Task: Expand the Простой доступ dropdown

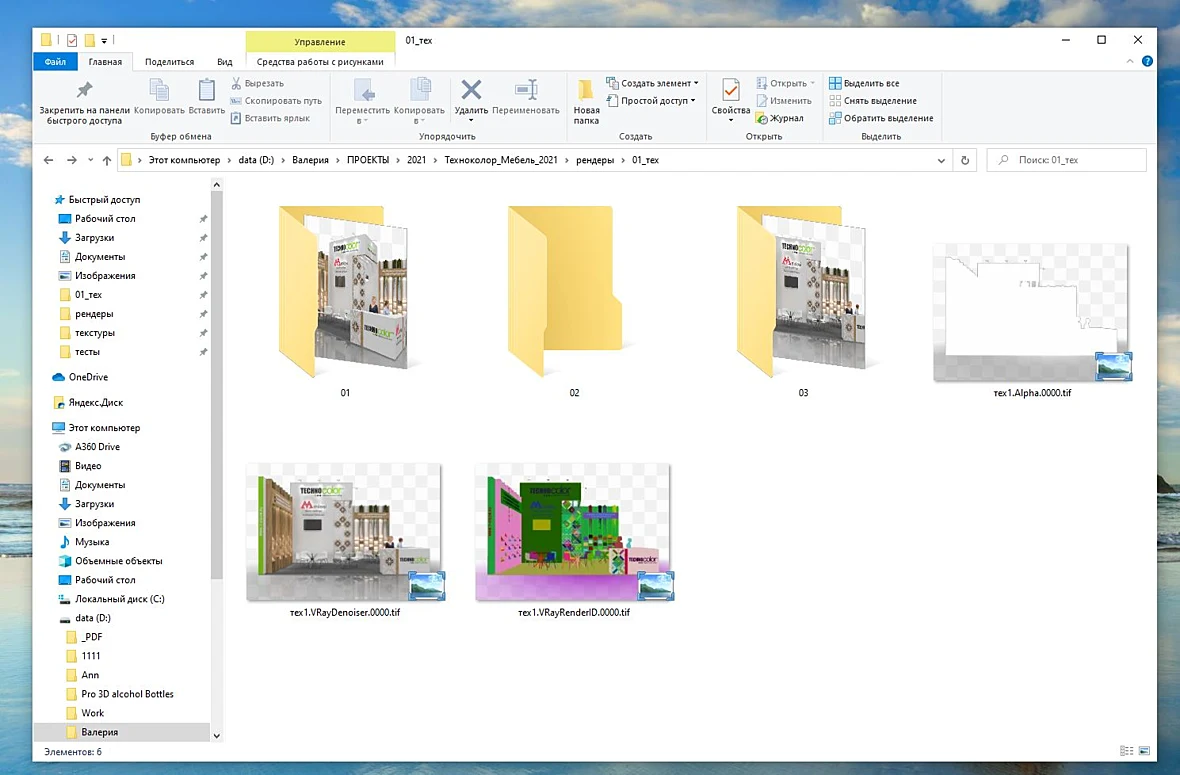Action: click(651, 101)
